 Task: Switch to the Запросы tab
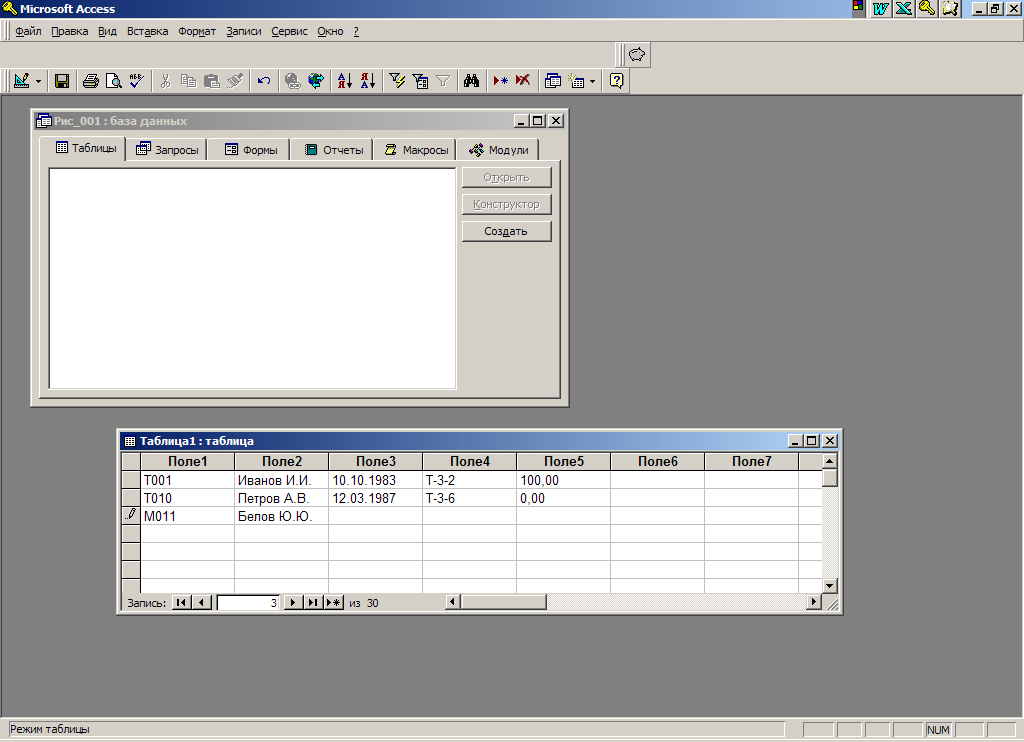tap(167, 150)
